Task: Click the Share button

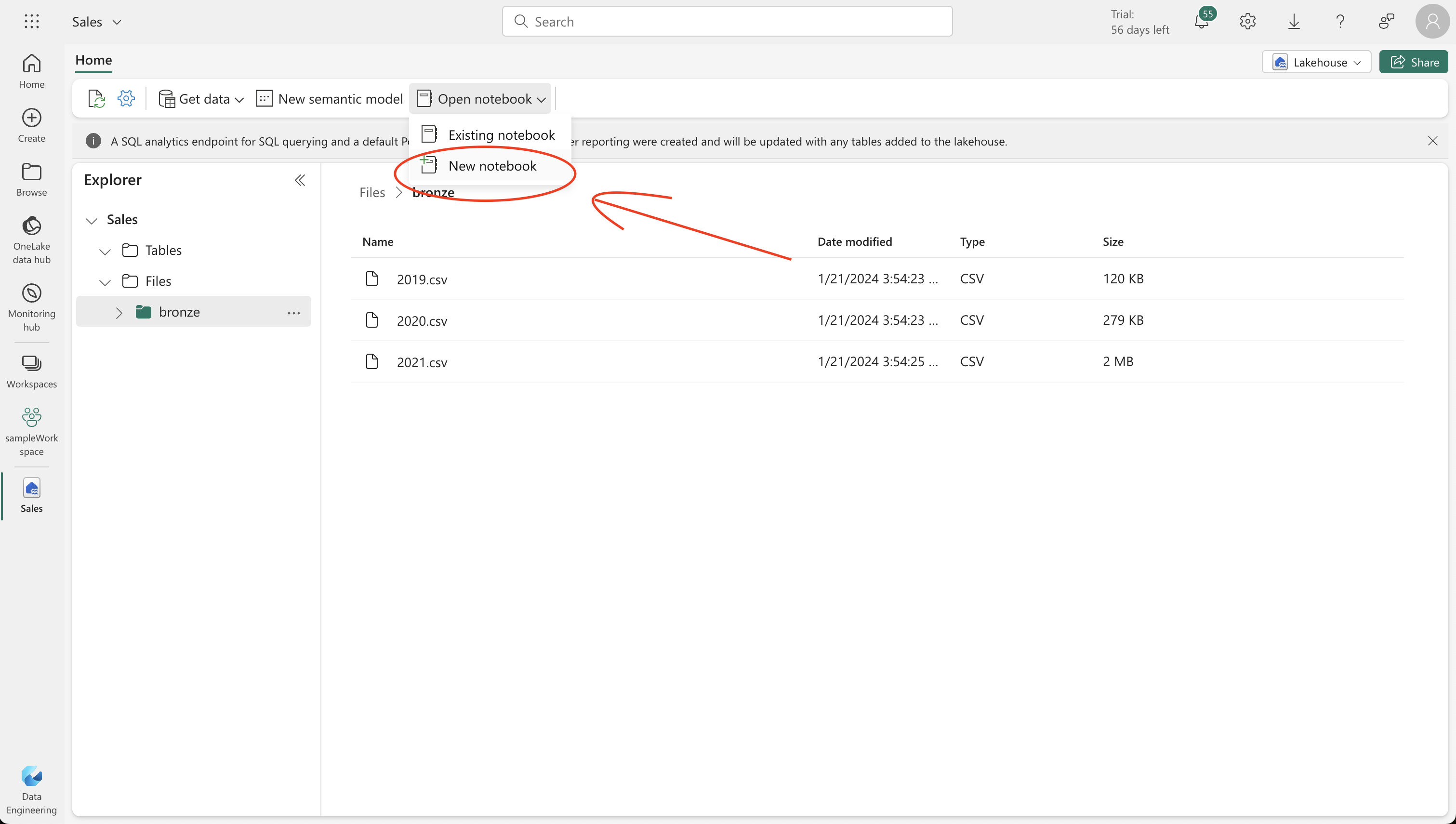Action: 1413,62
